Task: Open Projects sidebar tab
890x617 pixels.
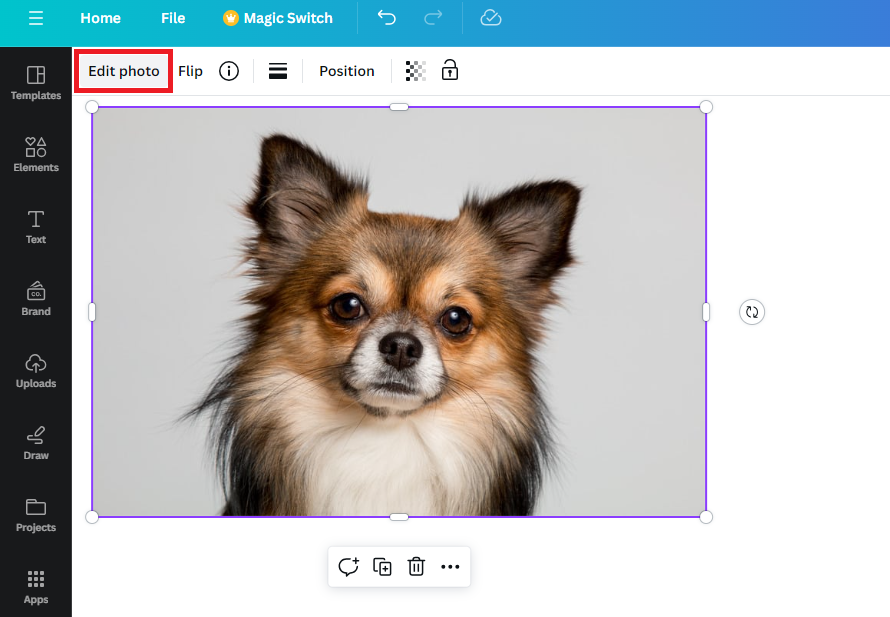Action: 36,515
